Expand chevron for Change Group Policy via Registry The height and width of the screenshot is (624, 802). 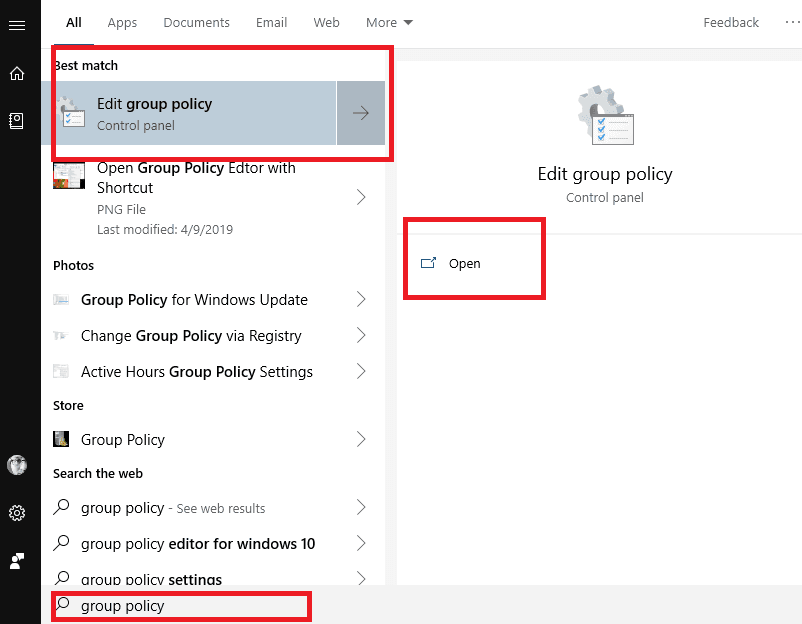tap(361, 336)
